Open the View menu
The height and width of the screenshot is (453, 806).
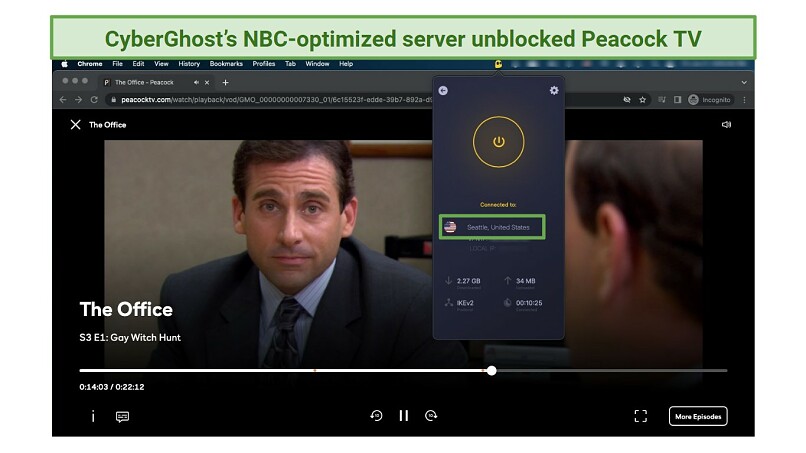[161, 64]
